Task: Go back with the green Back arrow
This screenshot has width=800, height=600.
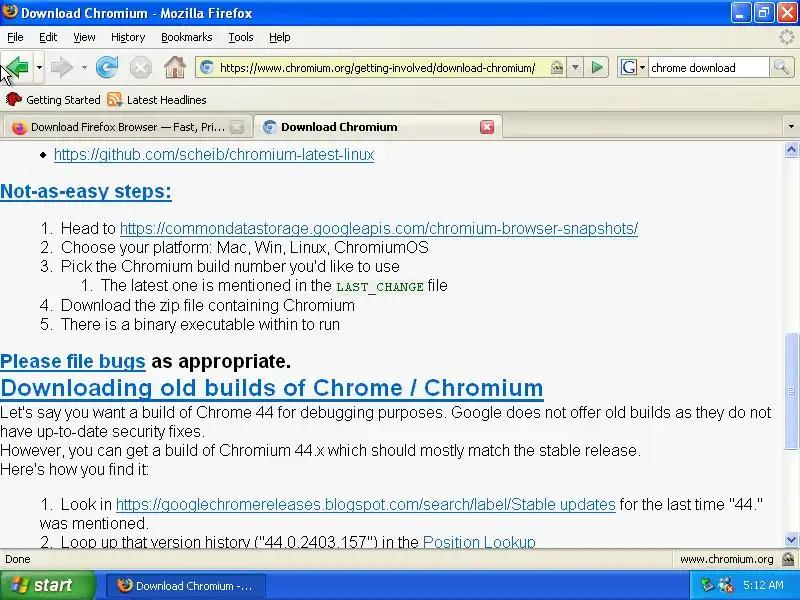Action: (17, 67)
